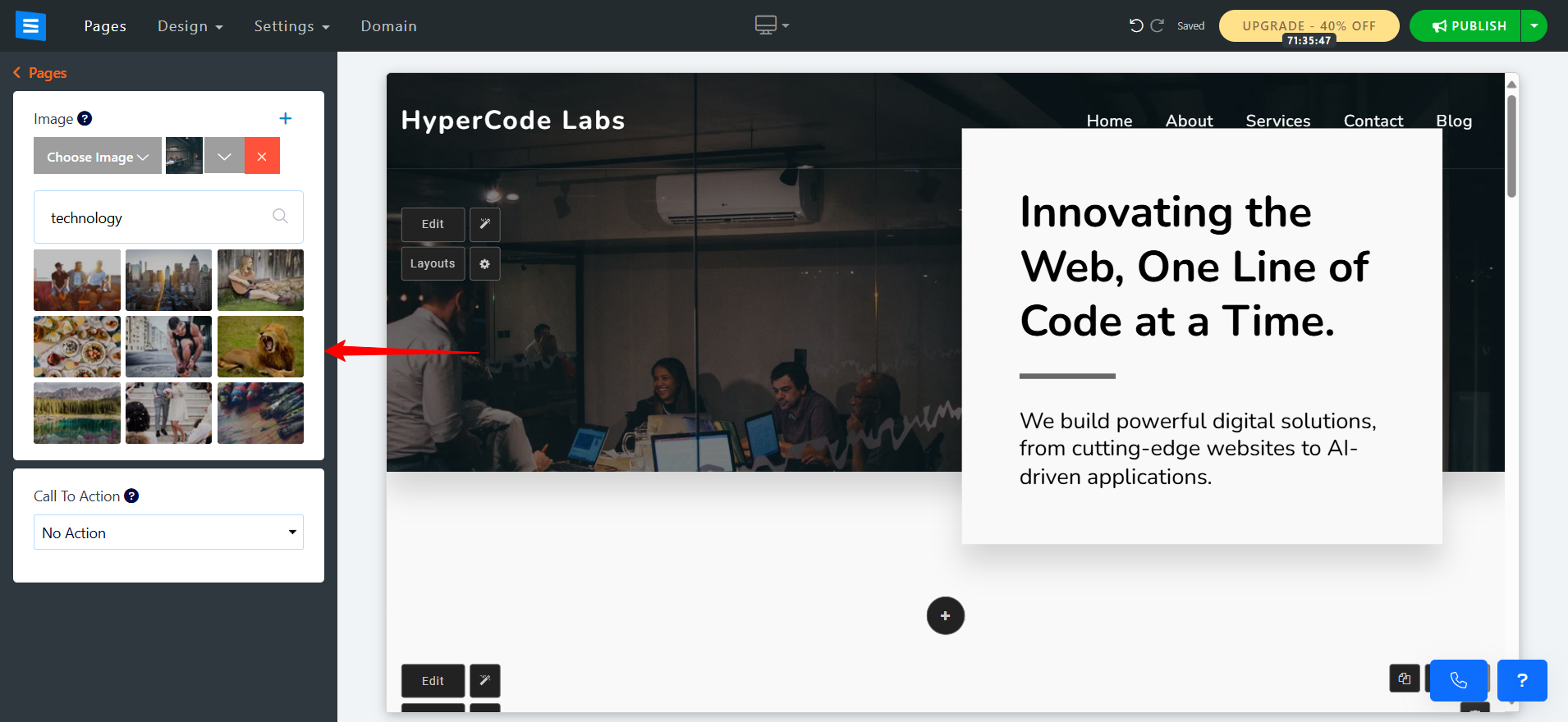Click the site builder logo icon
The height and width of the screenshot is (722, 1568).
(30, 25)
